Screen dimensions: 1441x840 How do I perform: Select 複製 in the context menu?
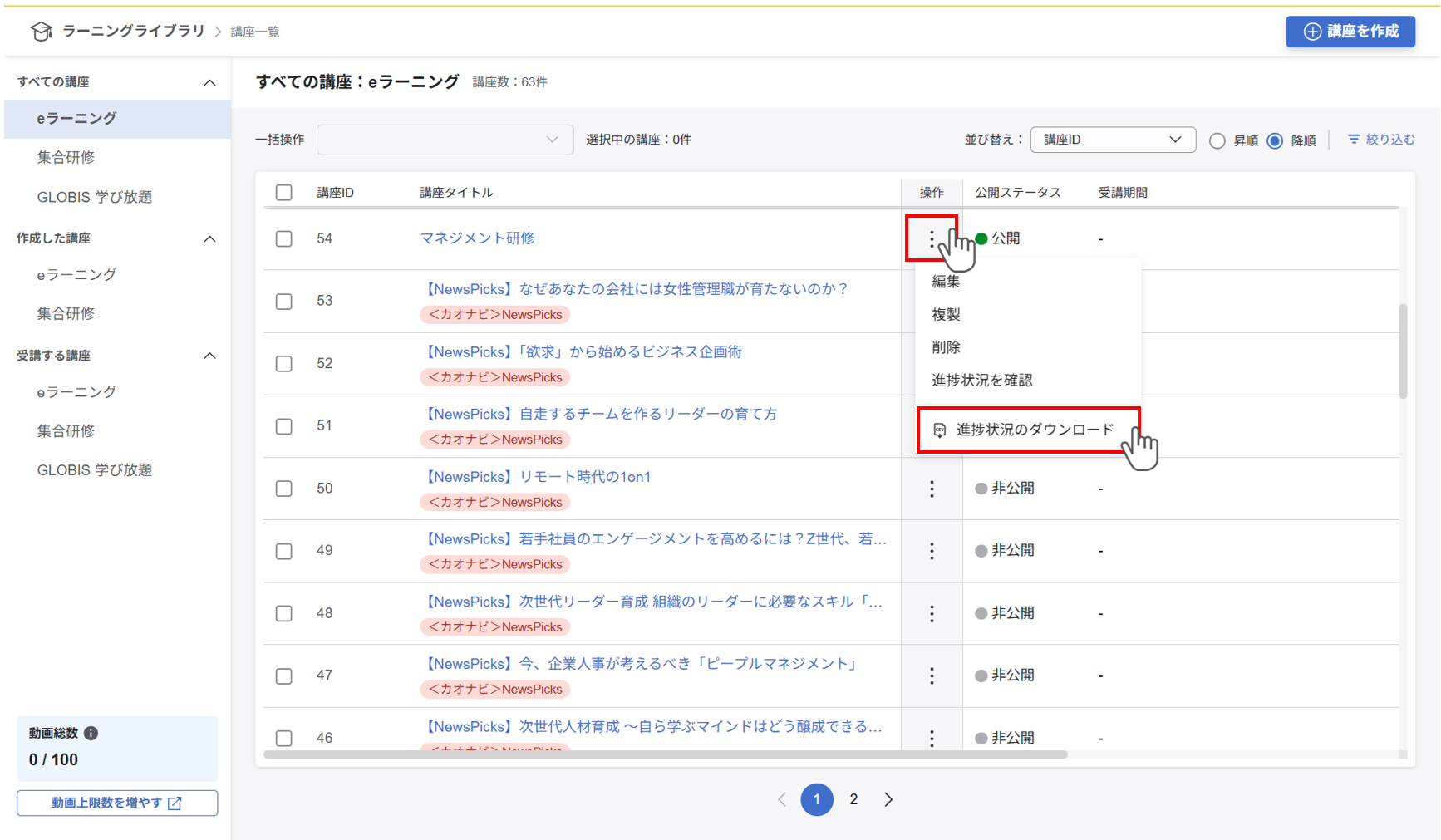947,314
